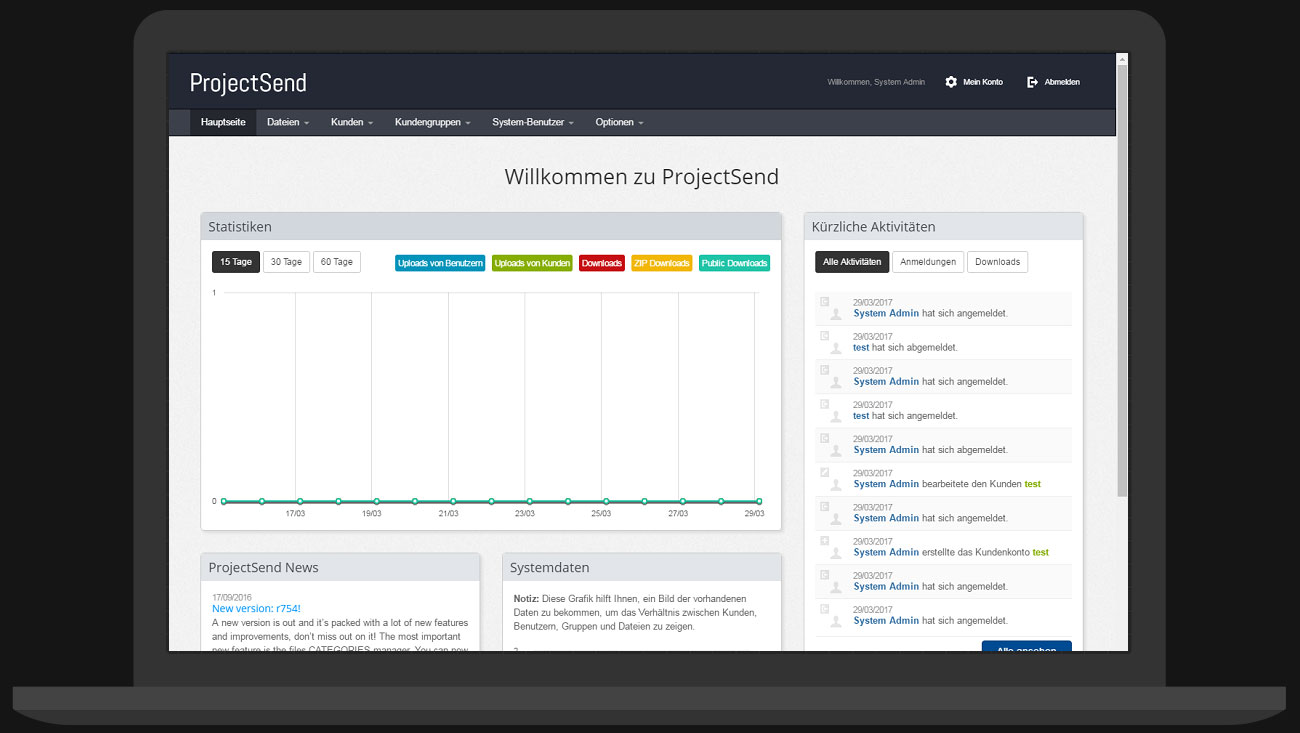
Task: Click 'System Admin' in the 'hat sich abgemeldet' row
Action: coord(886,450)
